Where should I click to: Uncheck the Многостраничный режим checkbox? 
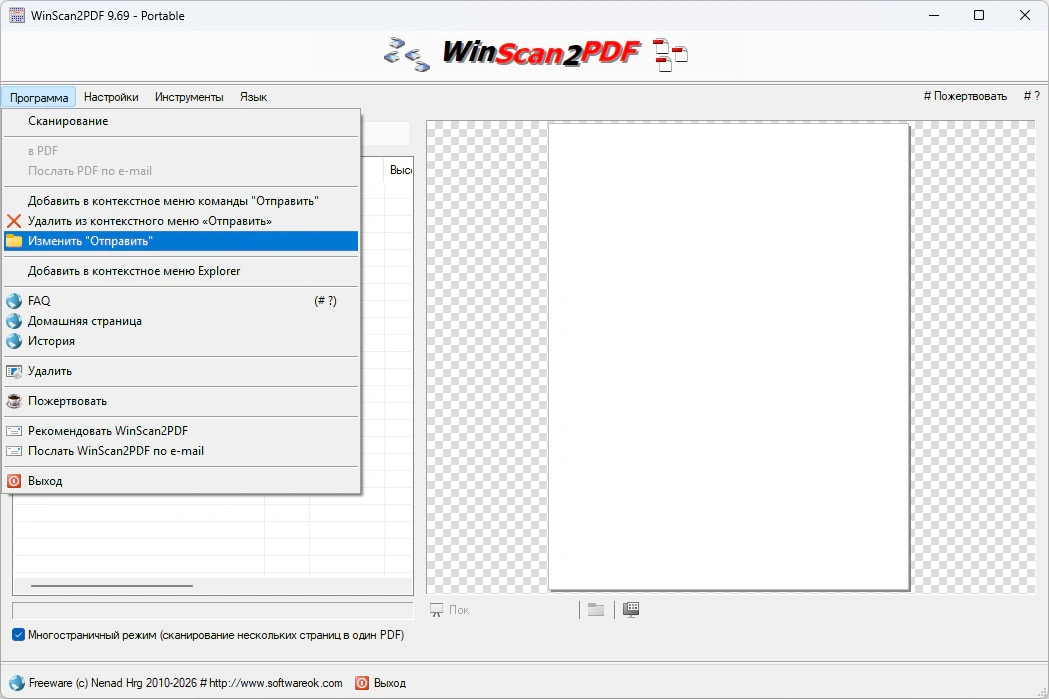pos(19,635)
